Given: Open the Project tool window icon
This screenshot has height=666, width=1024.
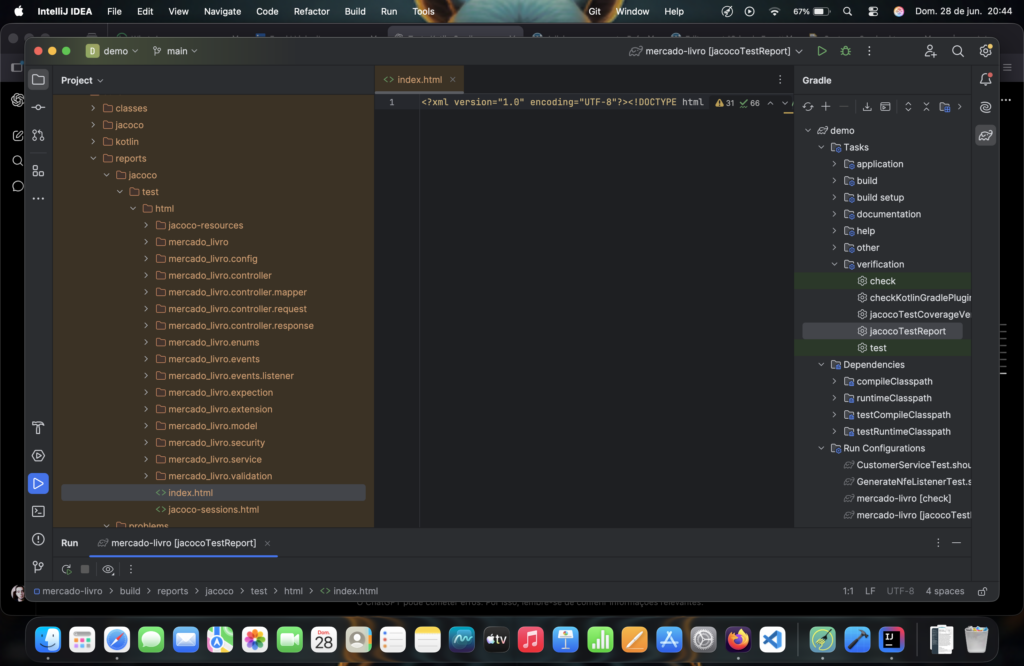Looking at the screenshot, I should pos(39,80).
